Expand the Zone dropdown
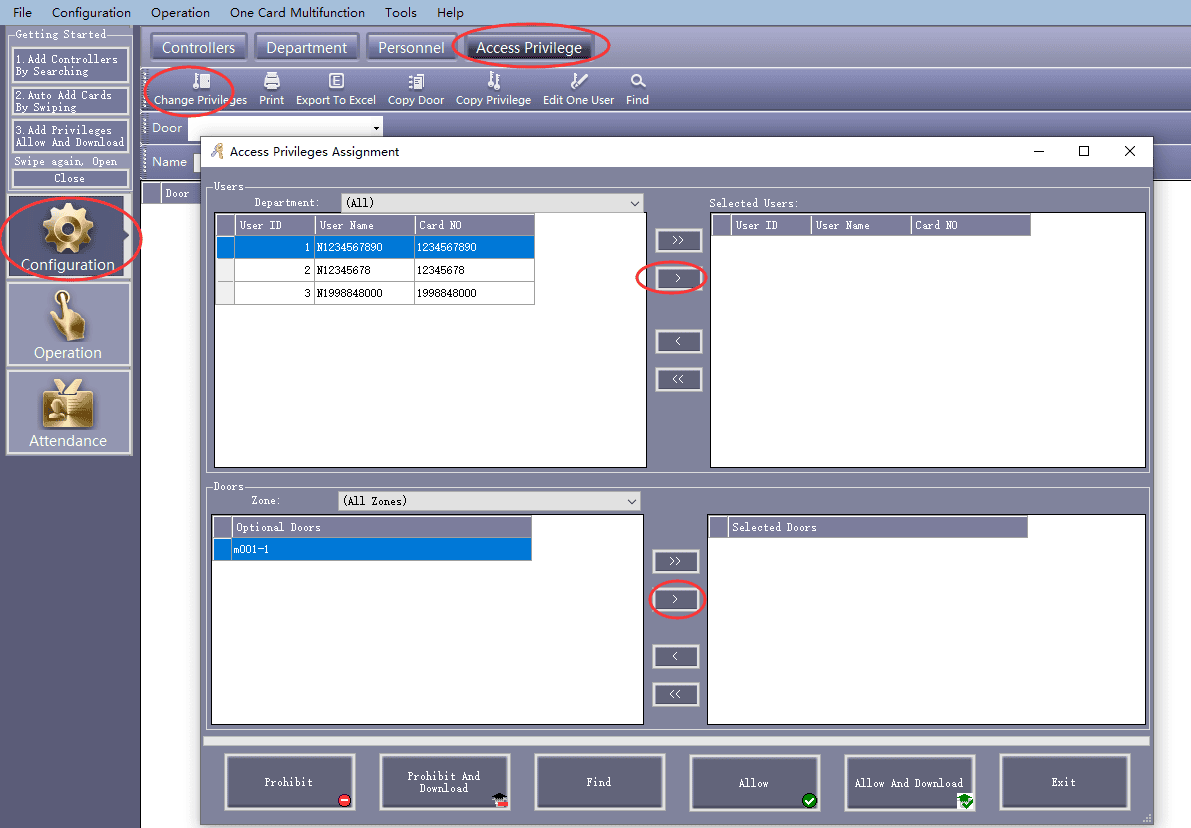Image resolution: width=1191 pixels, height=828 pixels. pyautogui.click(x=631, y=501)
